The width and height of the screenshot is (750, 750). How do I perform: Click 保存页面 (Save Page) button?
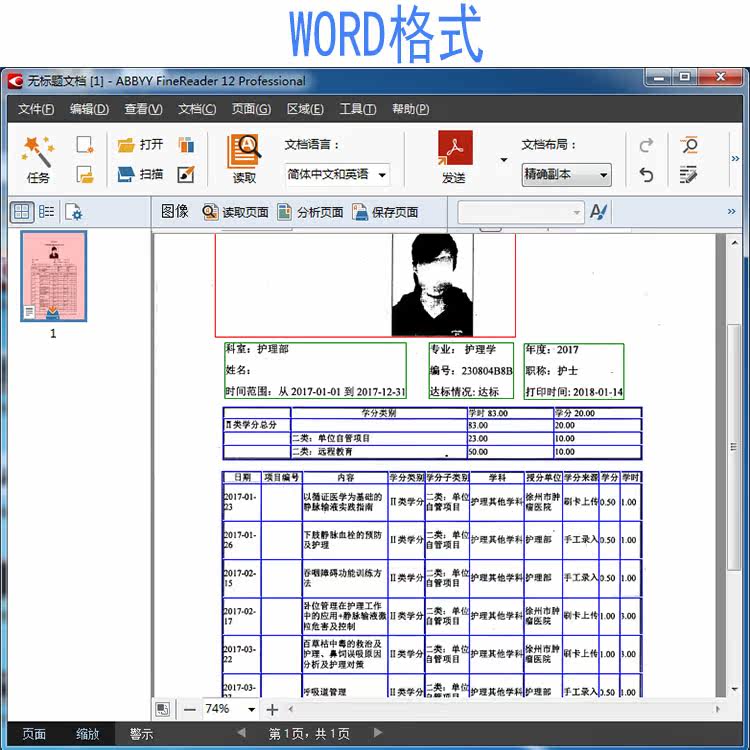tap(385, 212)
